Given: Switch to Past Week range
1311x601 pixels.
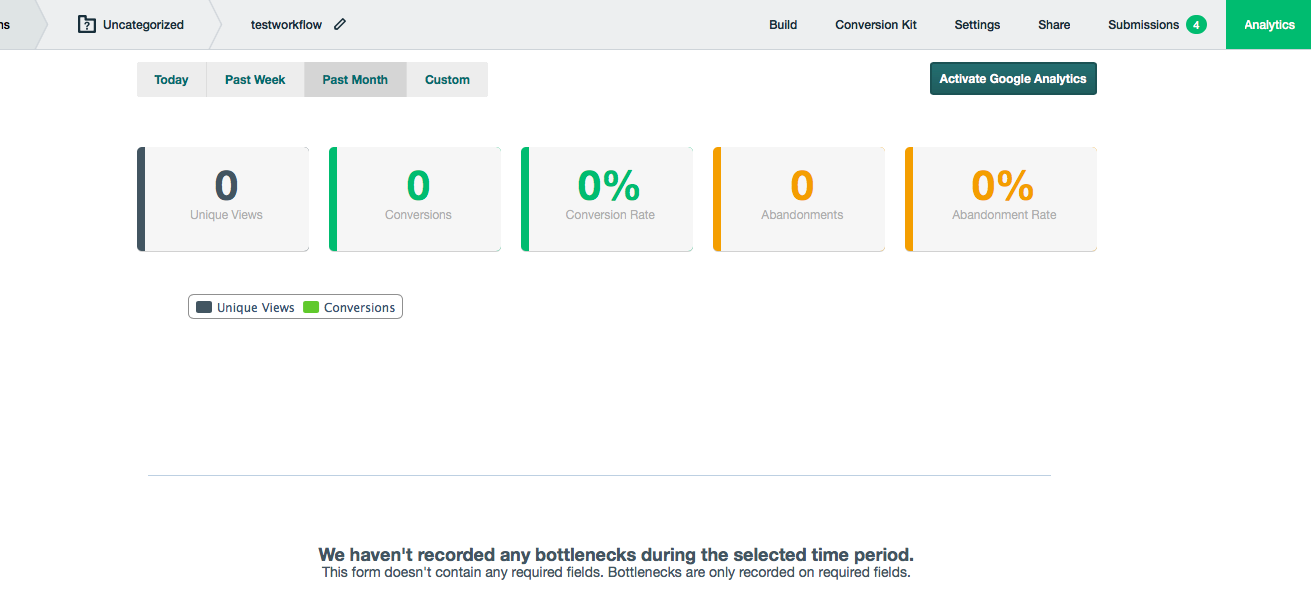Looking at the screenshot, I should [255, 80].
